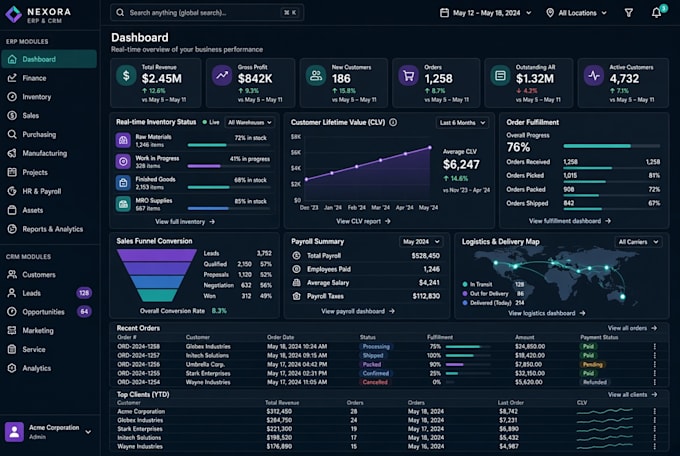Viewport: 680px width, 456px height.
Task: Click the MRO Supplies icon
Action: [123, 204]
